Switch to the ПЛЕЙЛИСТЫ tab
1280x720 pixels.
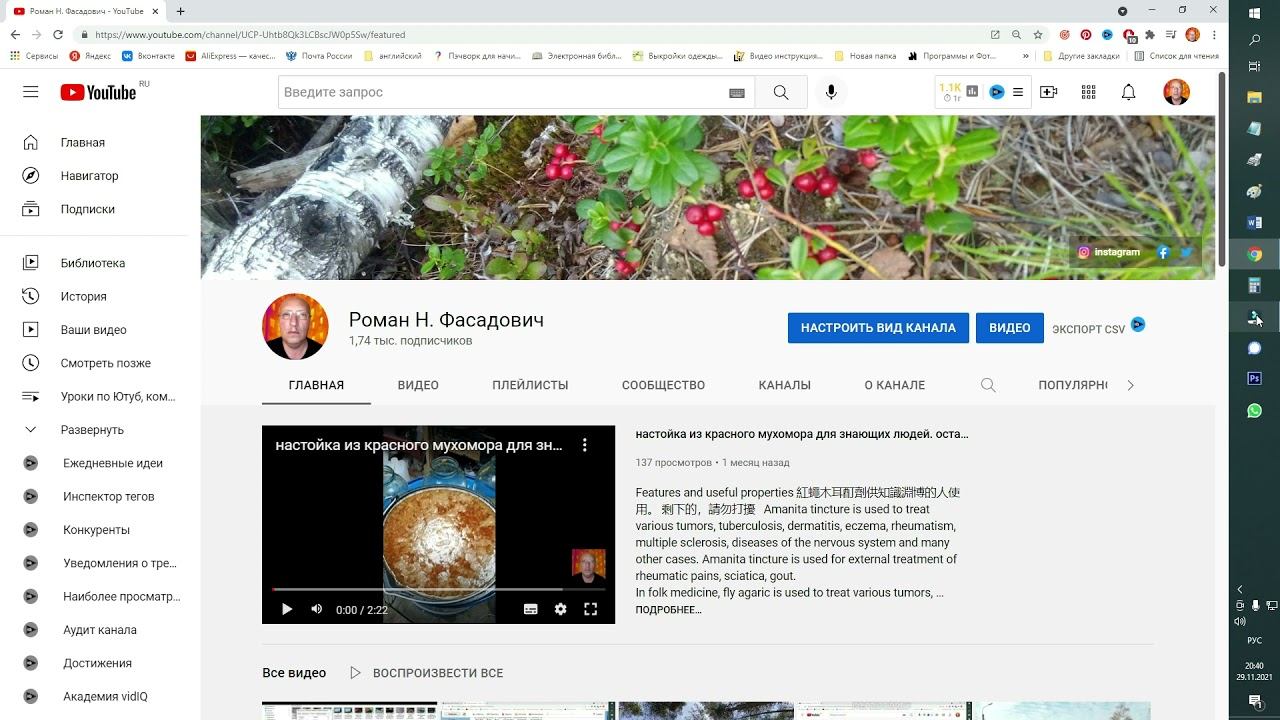(530, 385)
